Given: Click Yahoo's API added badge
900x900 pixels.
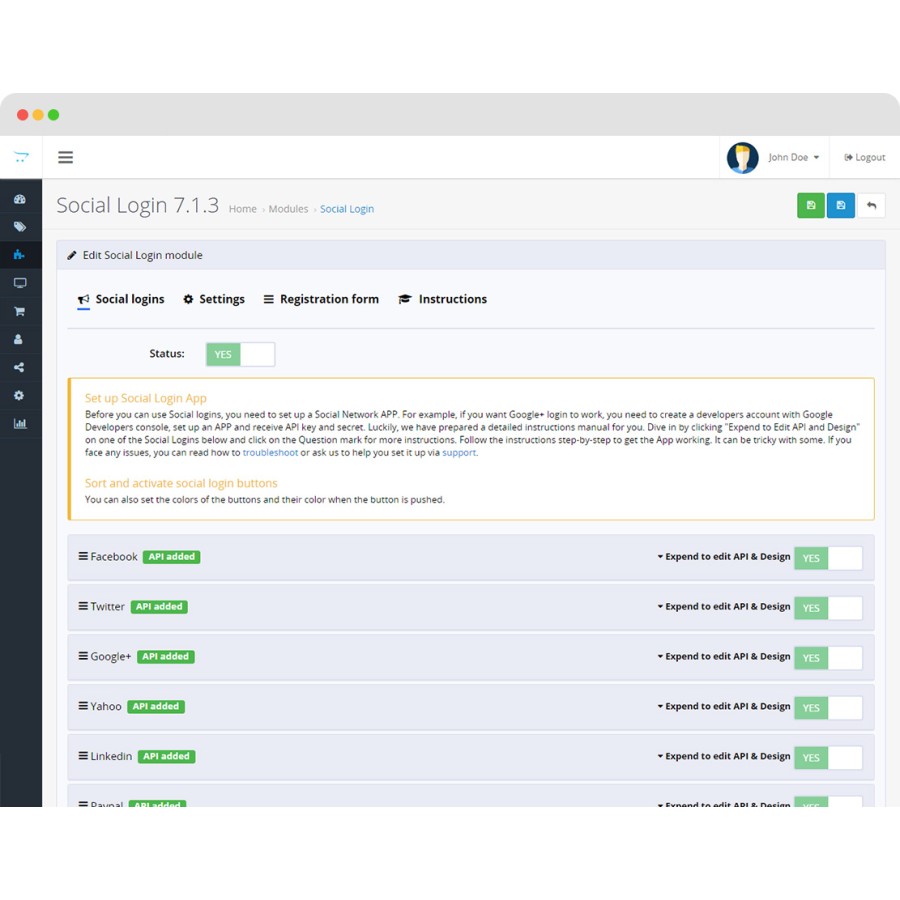Looking at the screenshot, I should (x=156, y=707).
